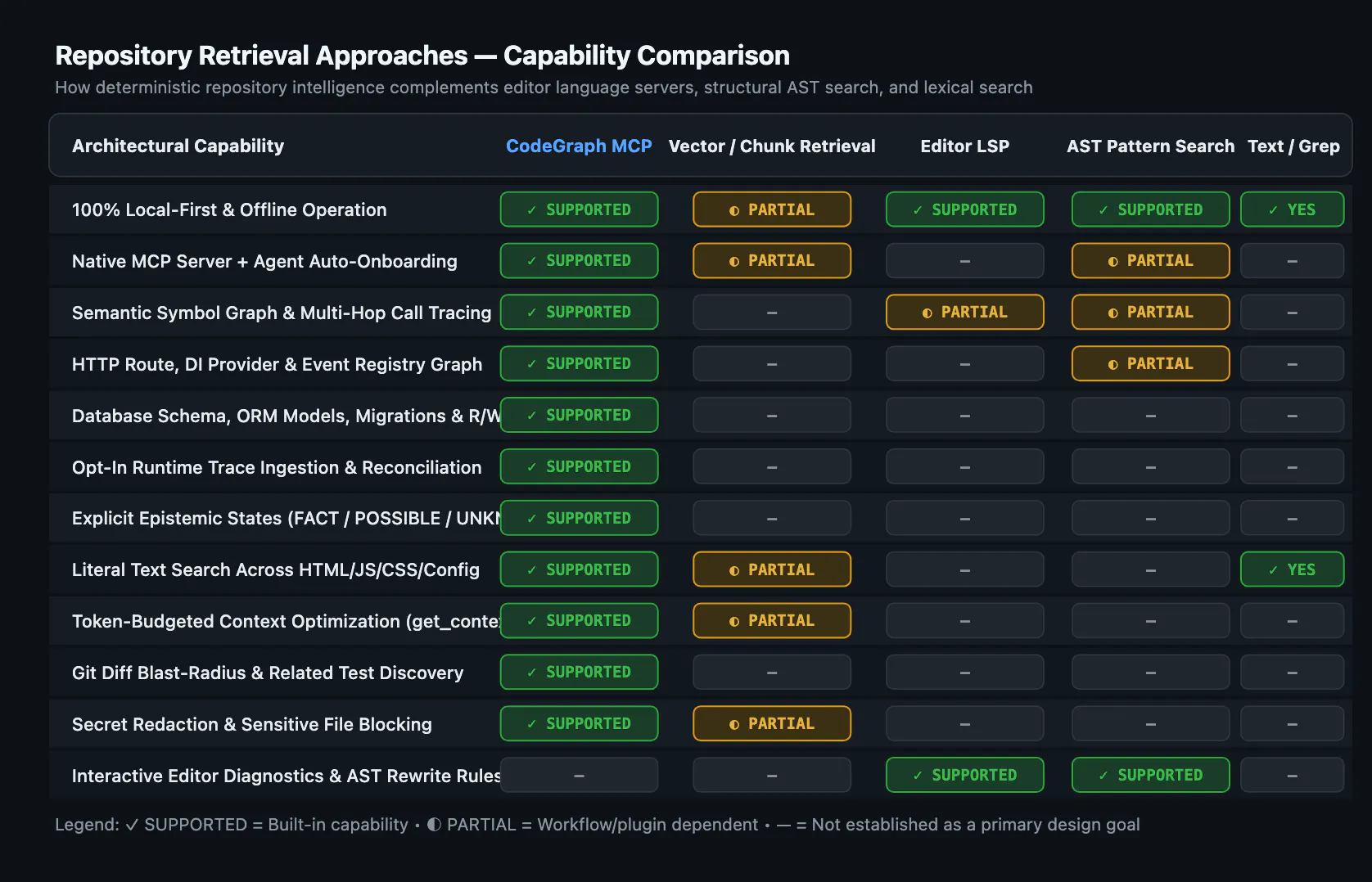Click Editor LSP PARTIAL in the Semantic Symbol Graph row

(x=964, y=312)
